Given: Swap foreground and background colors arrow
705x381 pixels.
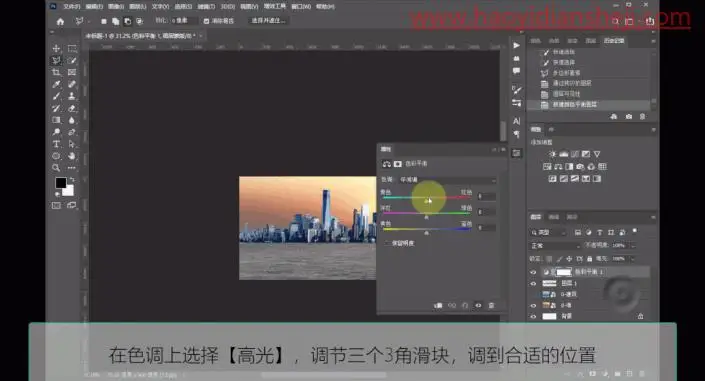Looking at the screenshot, I should pyautogui.click(x=72, y=180).
